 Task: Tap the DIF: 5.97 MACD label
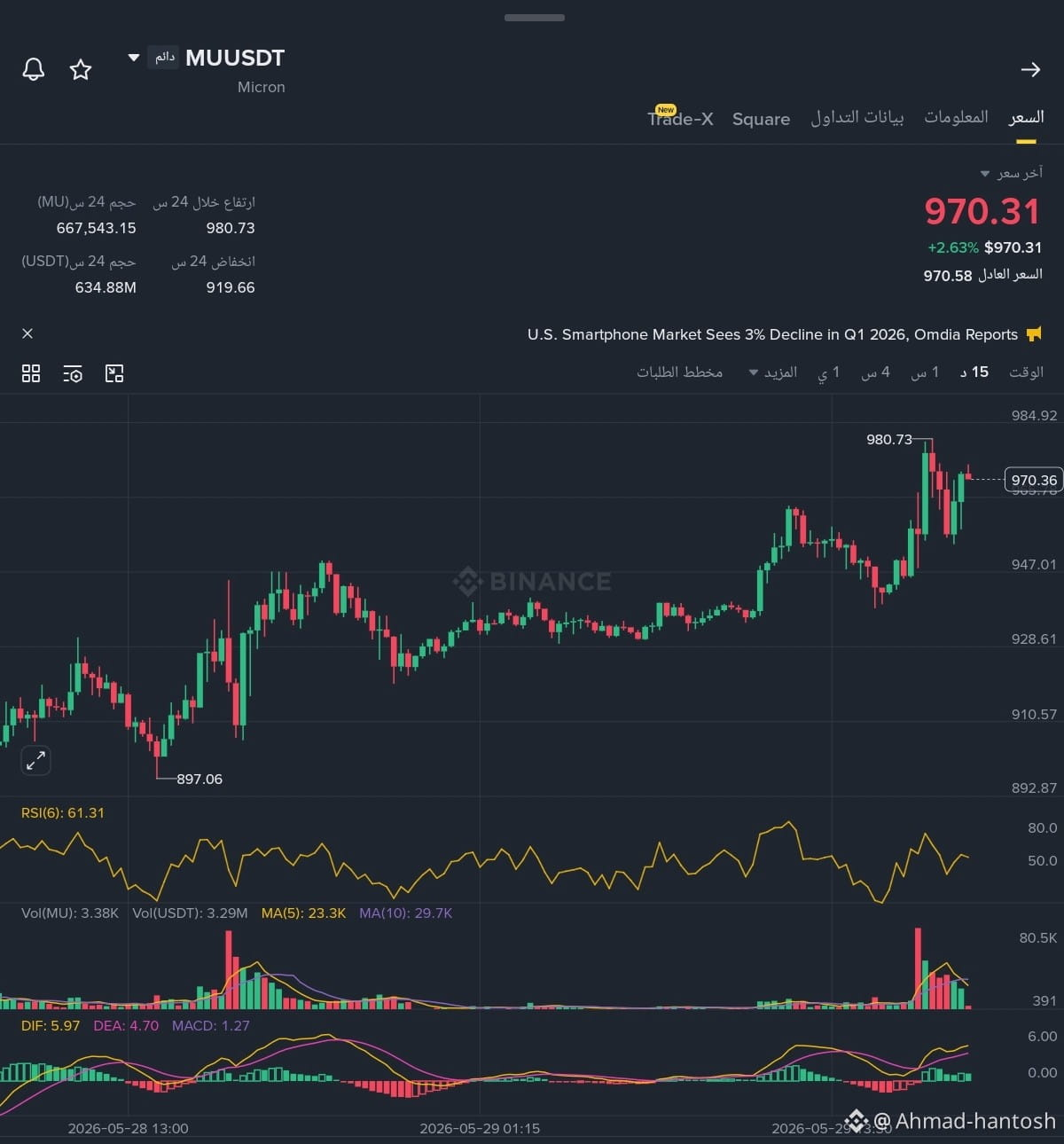click(51, 1025)
